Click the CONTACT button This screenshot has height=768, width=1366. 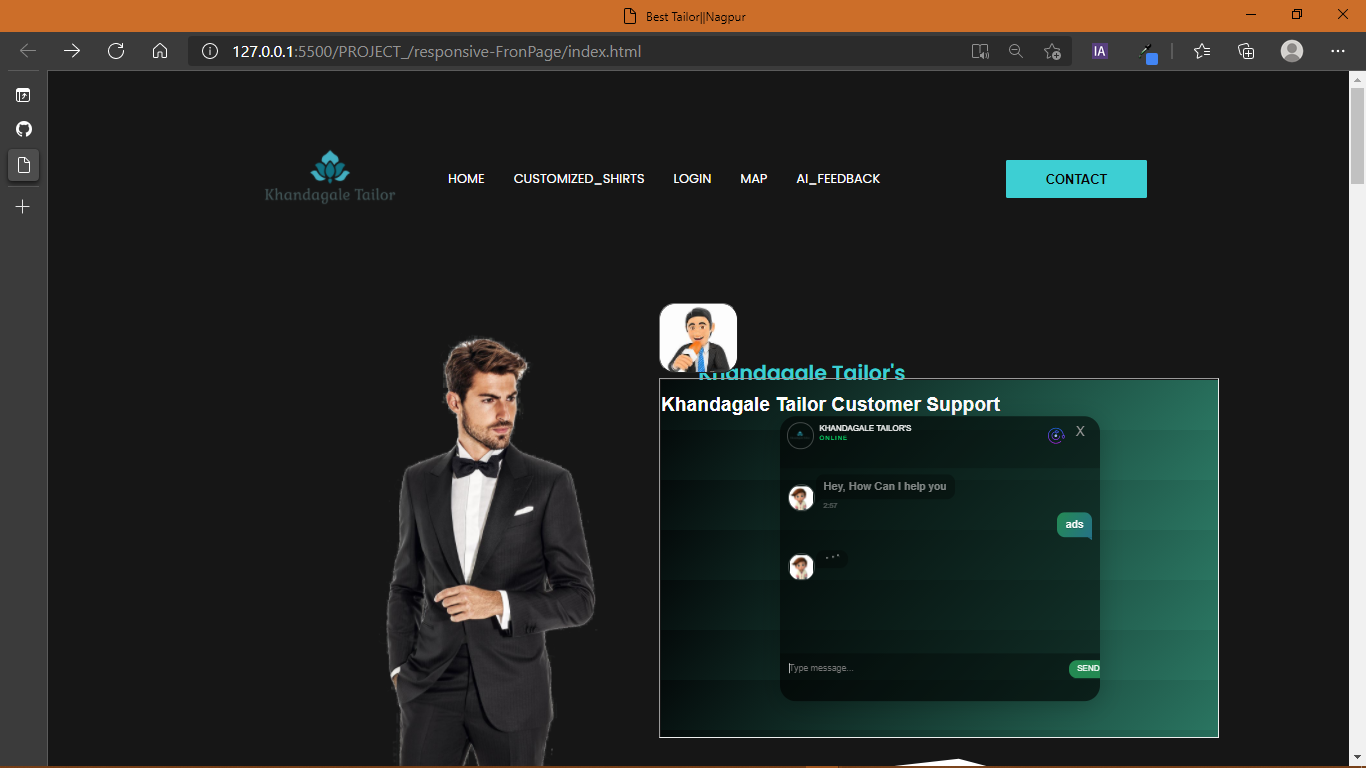[1076, 179]
